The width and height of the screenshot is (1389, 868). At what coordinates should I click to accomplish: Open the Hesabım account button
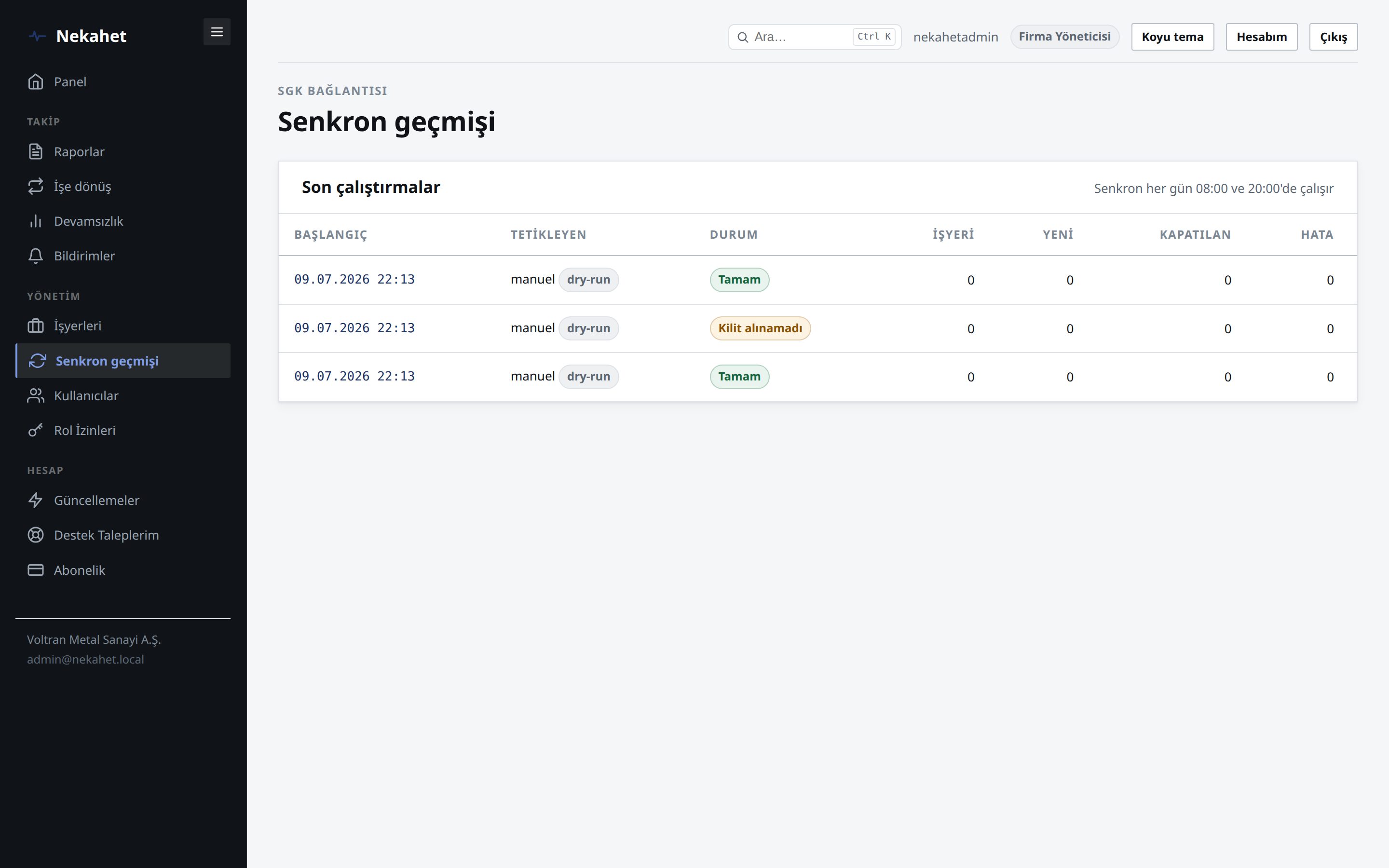pyautogui.click(x=1261, y=37)
